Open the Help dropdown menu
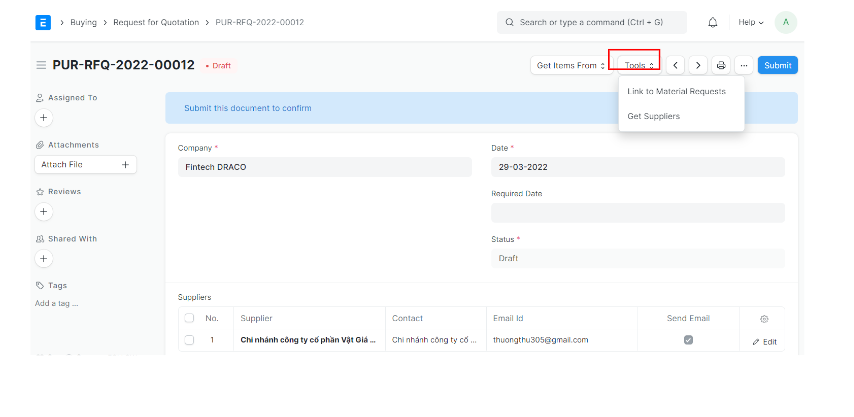The width and height of the screenshot is (854, 417). [750, 22]
